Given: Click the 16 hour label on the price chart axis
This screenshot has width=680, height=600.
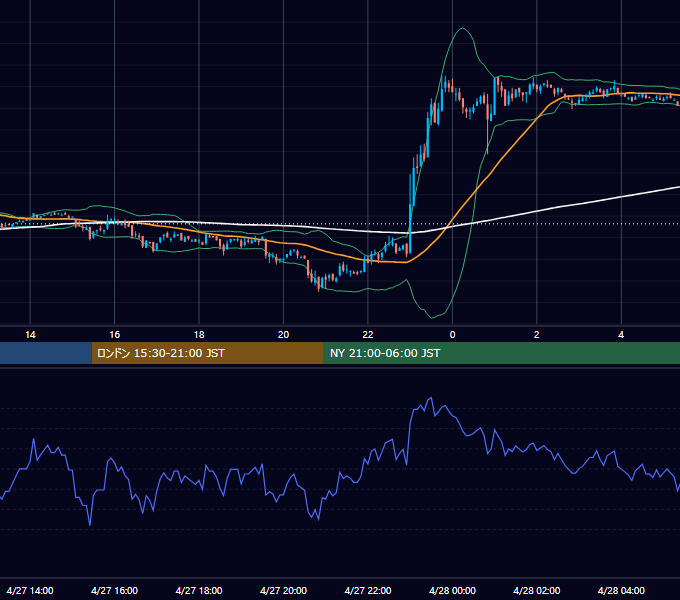Looking at the screenshot, I should (x=114, y=335).
